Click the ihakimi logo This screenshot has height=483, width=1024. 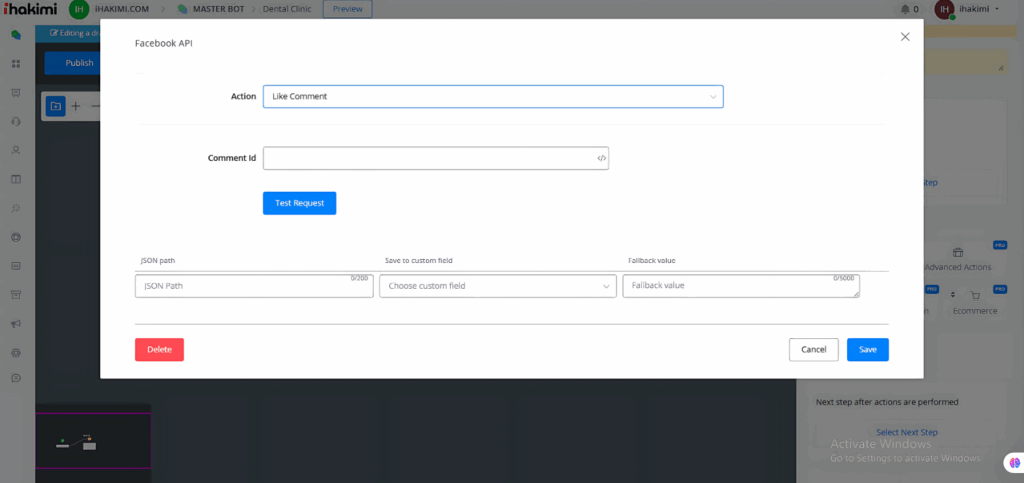click(29, 9)
